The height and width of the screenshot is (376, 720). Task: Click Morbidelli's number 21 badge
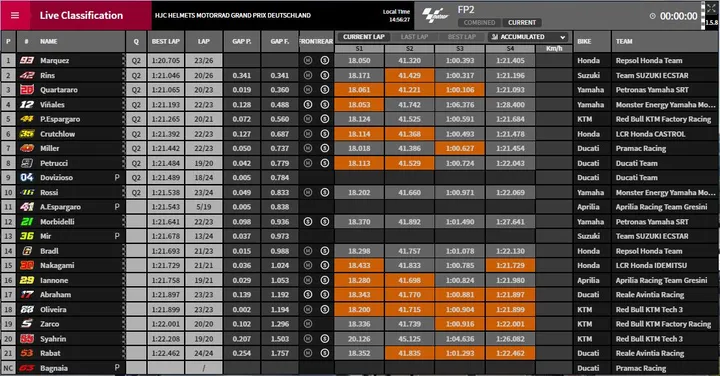click(27, 221)
